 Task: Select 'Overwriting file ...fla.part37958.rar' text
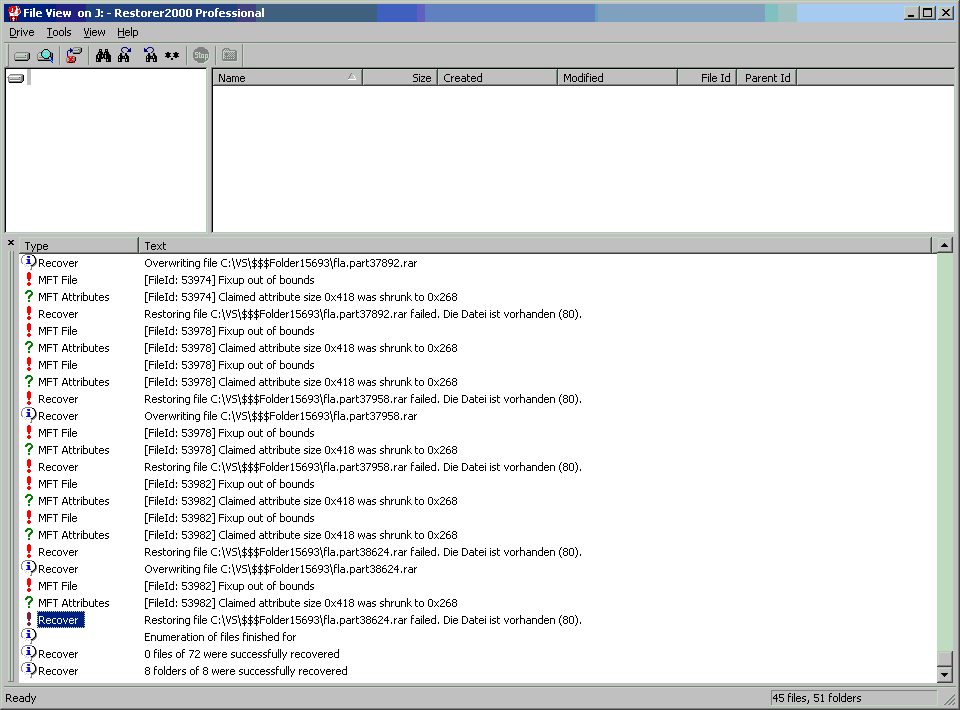point(280,416)
